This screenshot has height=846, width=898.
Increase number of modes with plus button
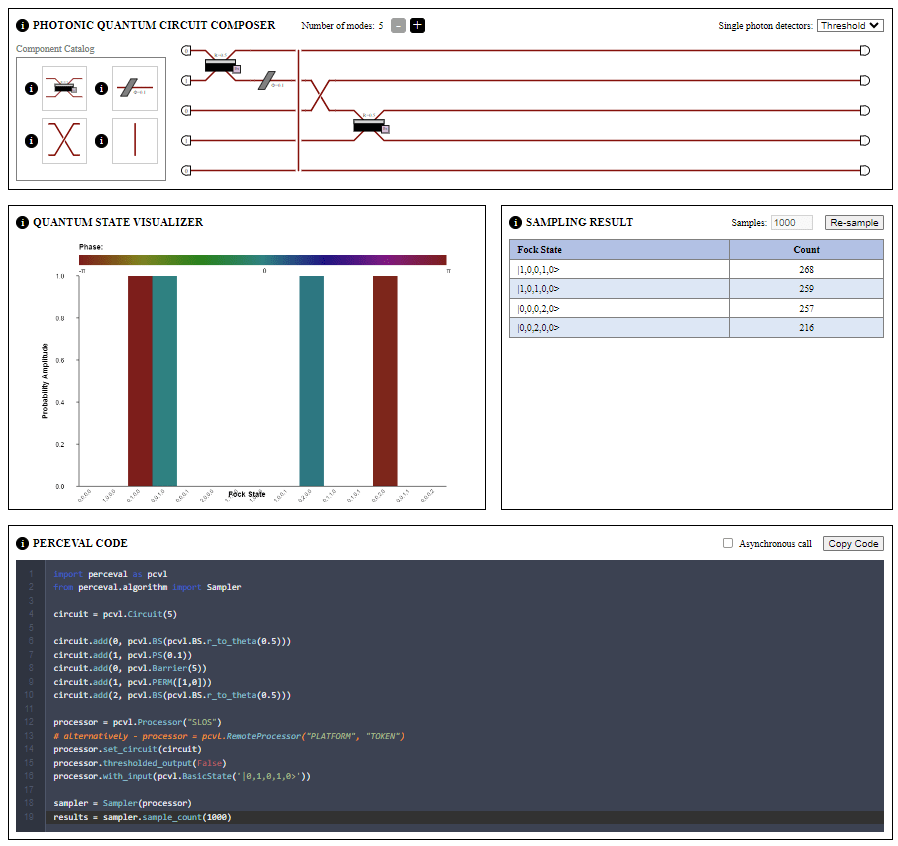(417, 26)
